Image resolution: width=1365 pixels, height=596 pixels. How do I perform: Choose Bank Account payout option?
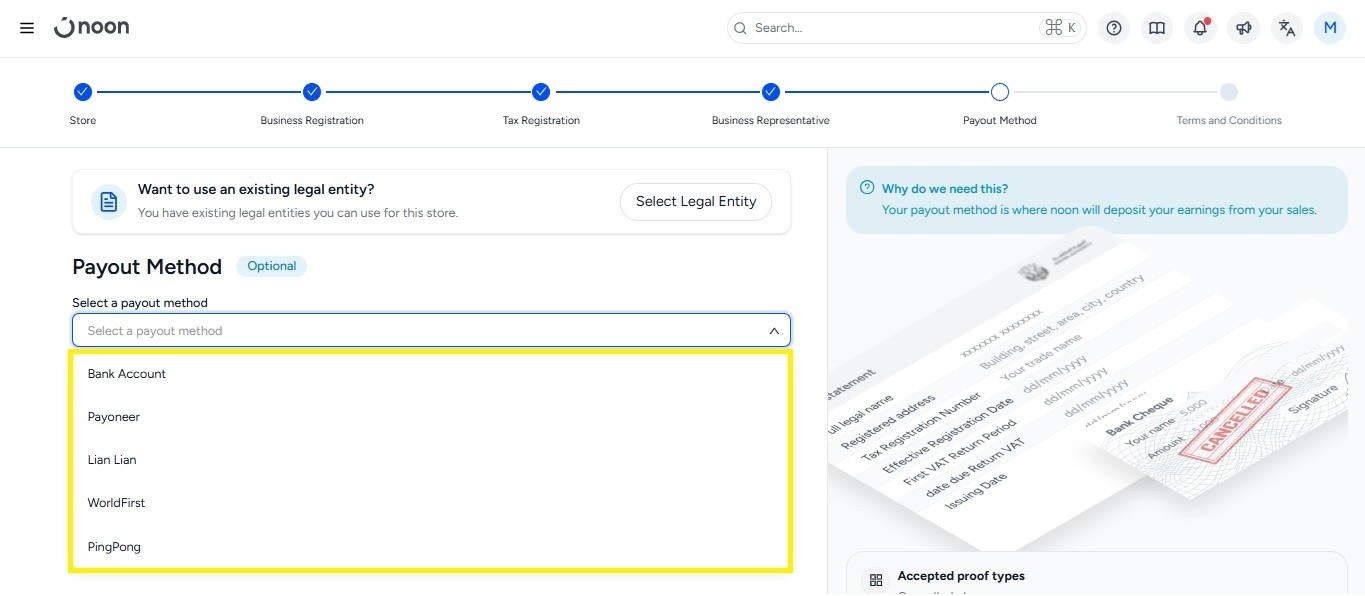tap(431, 374)
